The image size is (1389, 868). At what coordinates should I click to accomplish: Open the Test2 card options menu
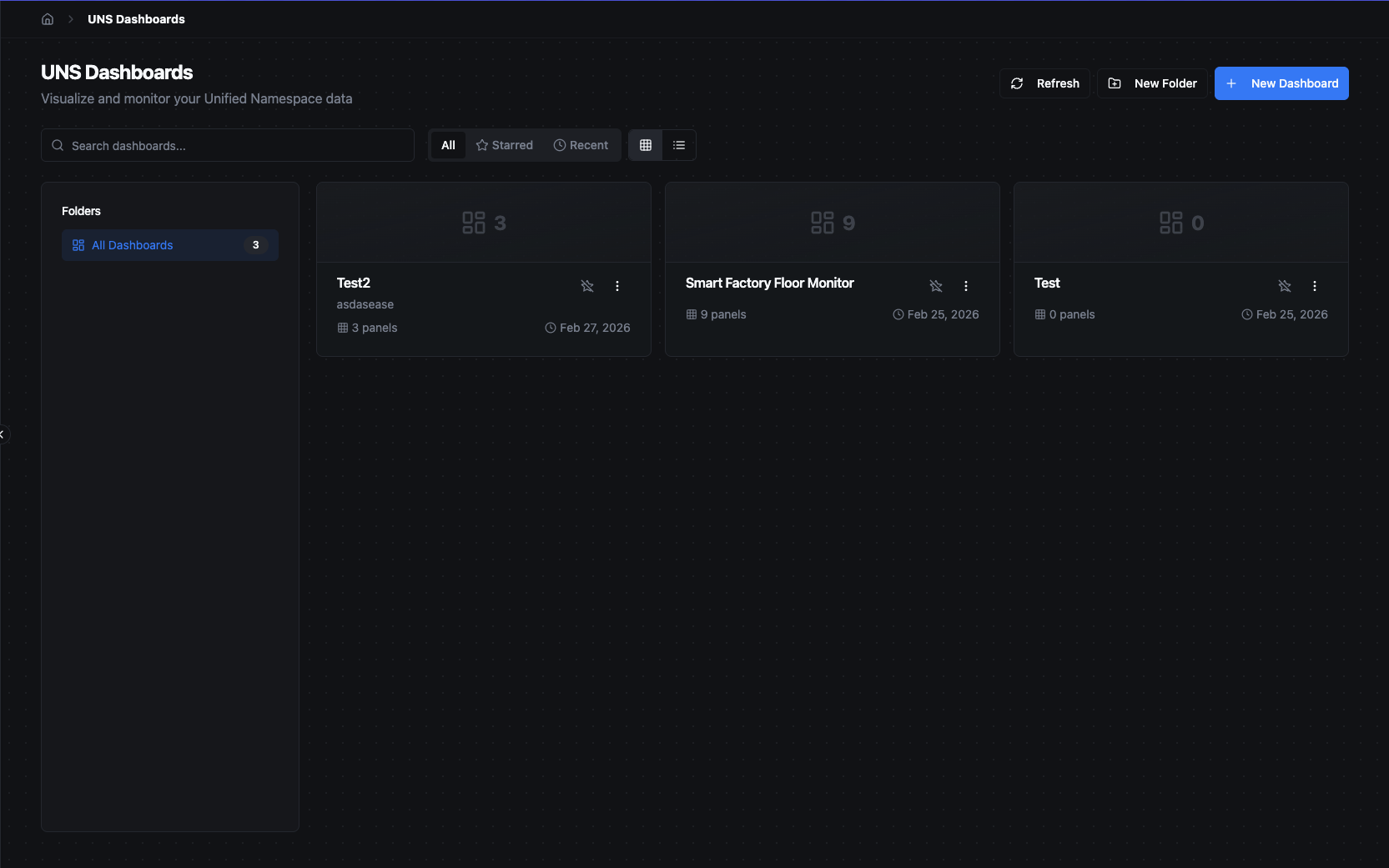click(x=617, y=286)
